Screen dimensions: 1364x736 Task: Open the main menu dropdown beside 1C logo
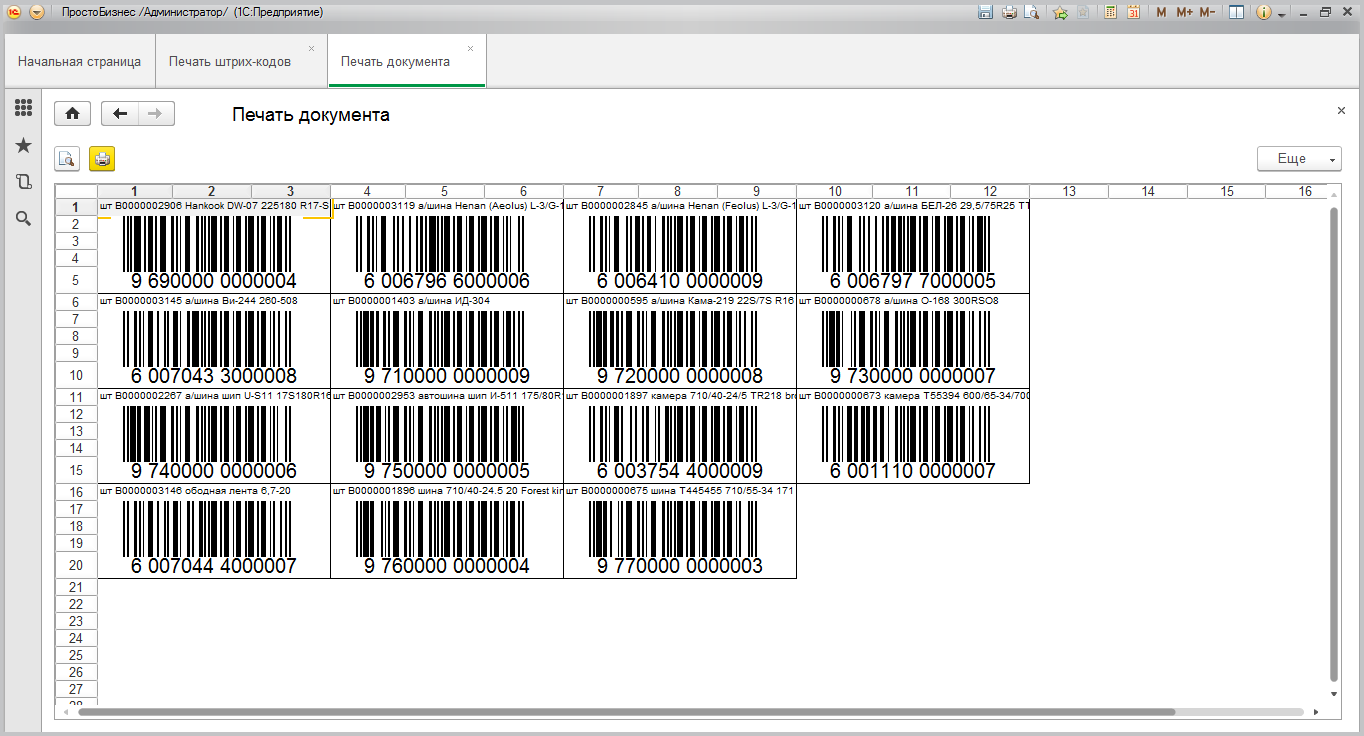[x=37, y=13]
